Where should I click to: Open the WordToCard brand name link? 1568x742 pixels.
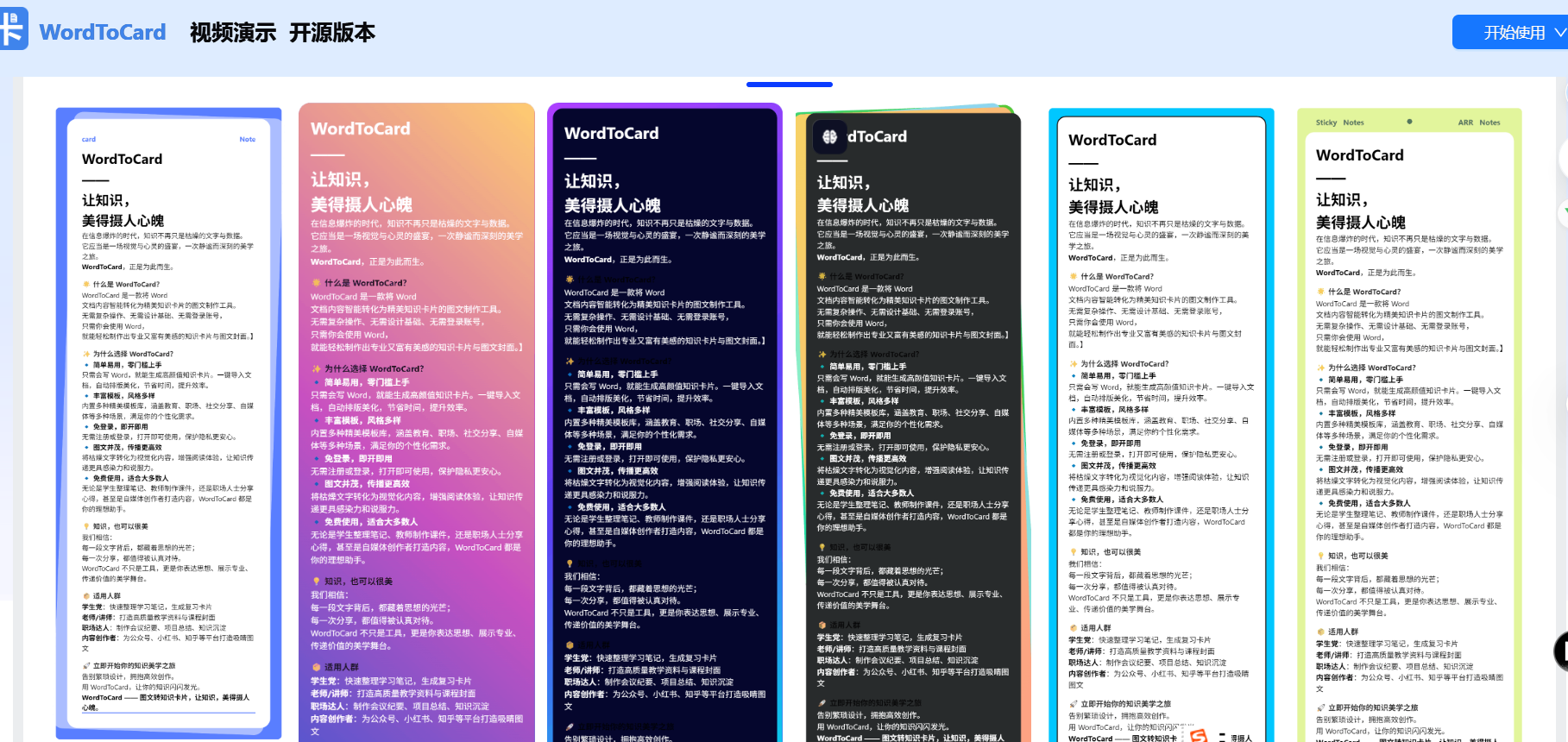[x=103, y=33]
